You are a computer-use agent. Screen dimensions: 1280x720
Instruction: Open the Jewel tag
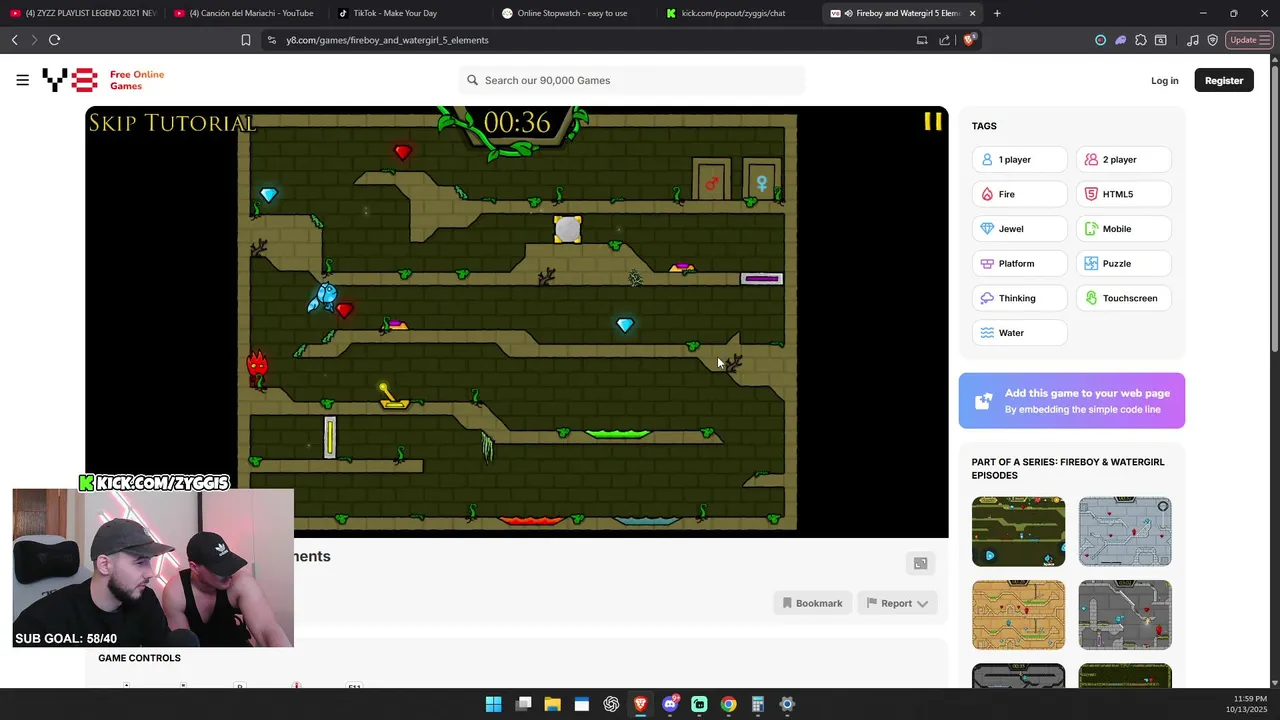[x=1019, y=229]
